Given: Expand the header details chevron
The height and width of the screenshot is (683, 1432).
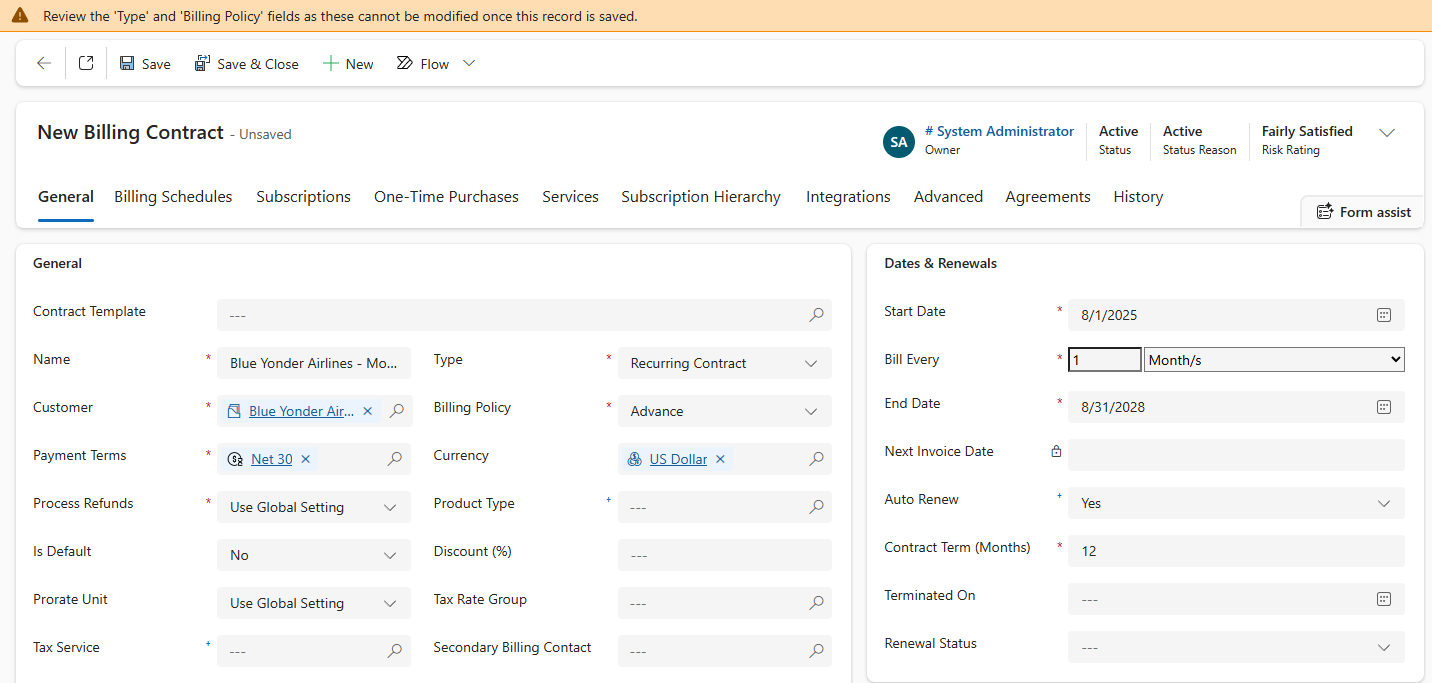Looking at the screenshot, I should [1387, 133].
